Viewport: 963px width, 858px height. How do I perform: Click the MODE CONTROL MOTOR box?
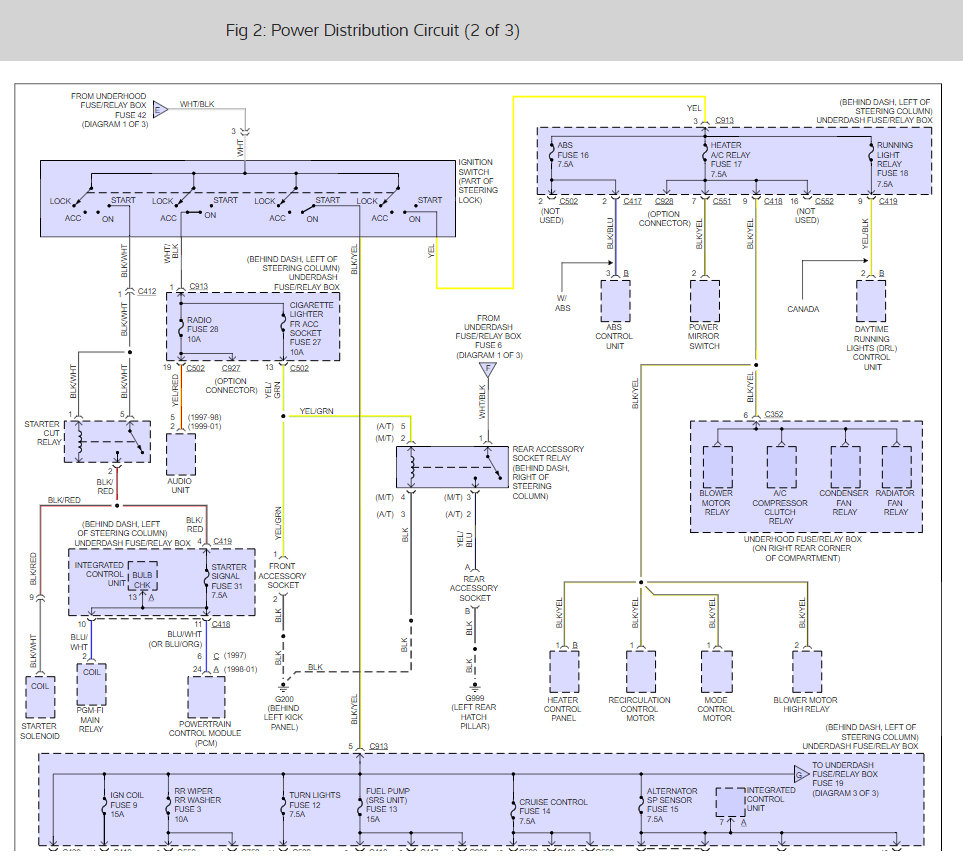pyautogui.click(x=717, y=672)
